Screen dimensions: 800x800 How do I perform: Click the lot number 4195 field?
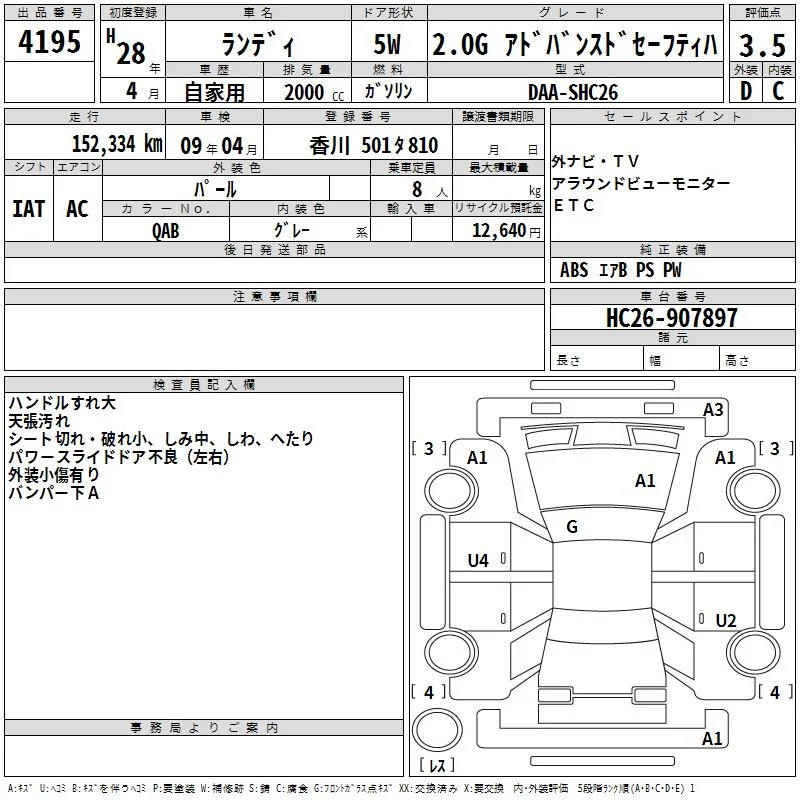pyautogui.click(x=49, y=41)
